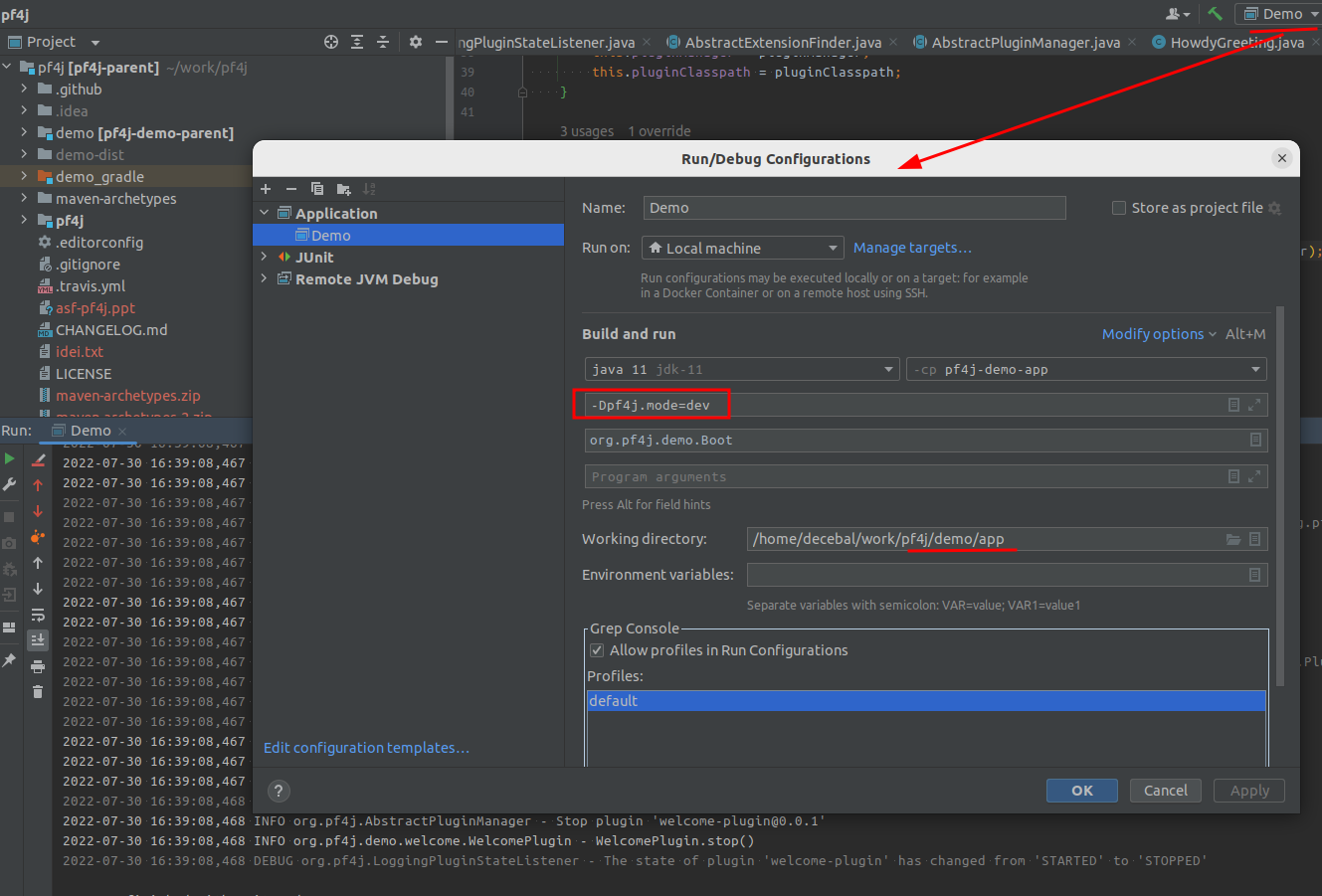Toggle soft-wrap in Run console

38,615
